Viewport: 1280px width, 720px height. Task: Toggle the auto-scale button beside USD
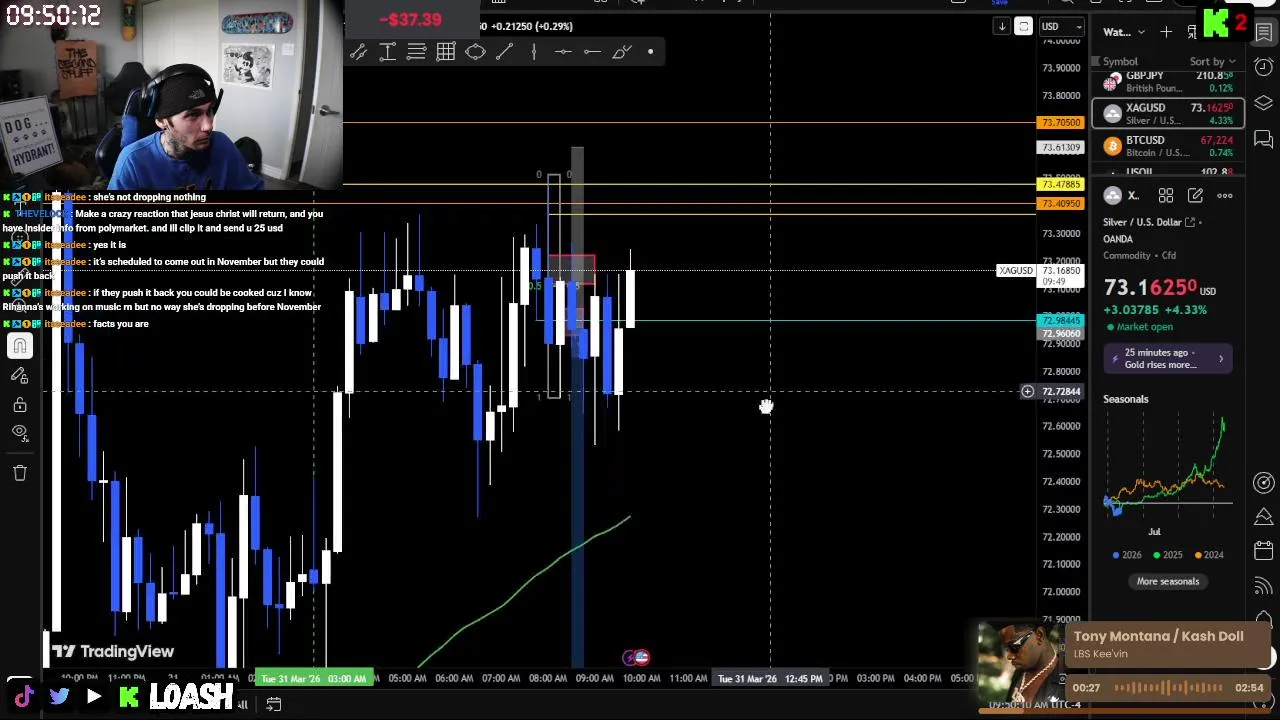[x=1023, y=27]
